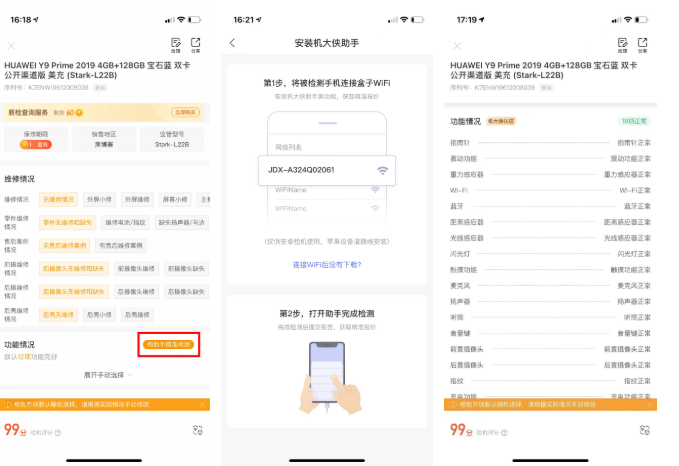Tap the 触摸功能正常 result
The image size is (679, 466).
coord(630,270)
